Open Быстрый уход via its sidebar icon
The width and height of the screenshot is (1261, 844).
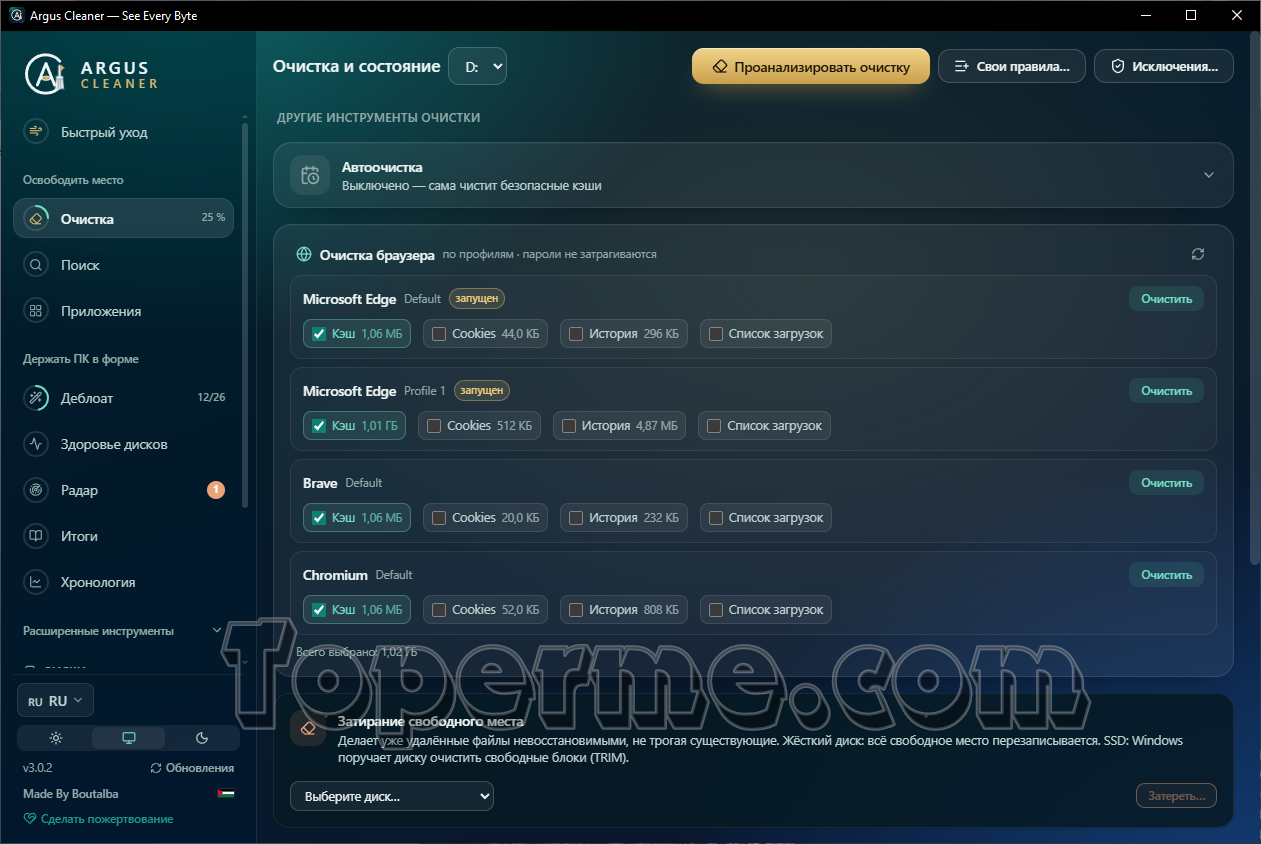coord(36,132)
